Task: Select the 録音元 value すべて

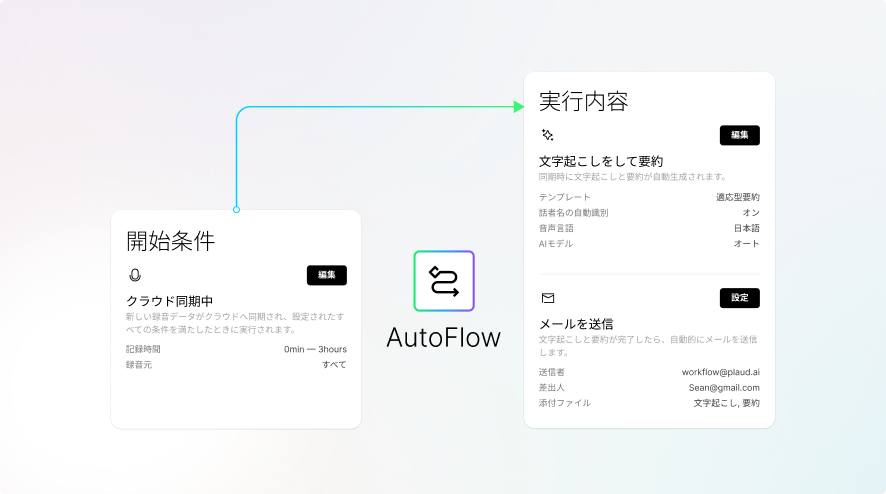Action: (x=334, y=365)
